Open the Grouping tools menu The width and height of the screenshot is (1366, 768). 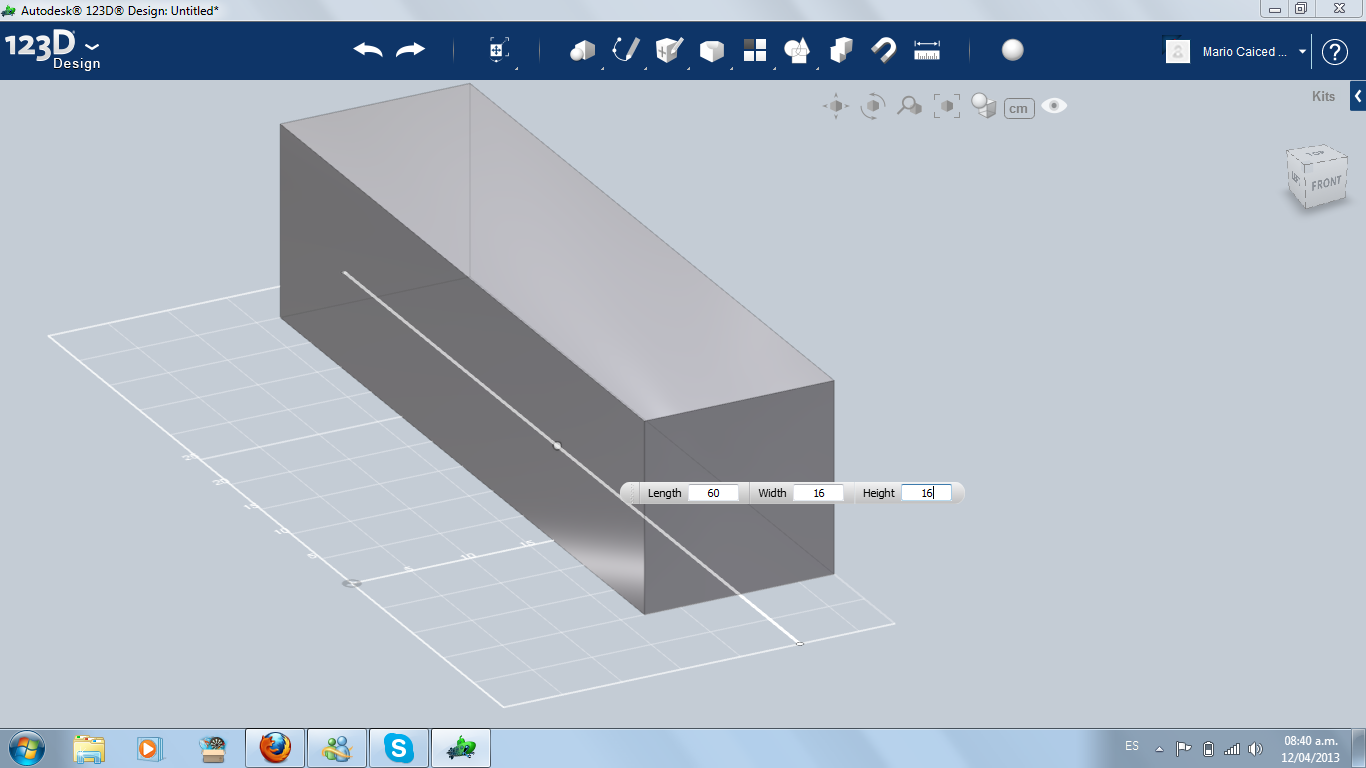(x=797, y=50)
